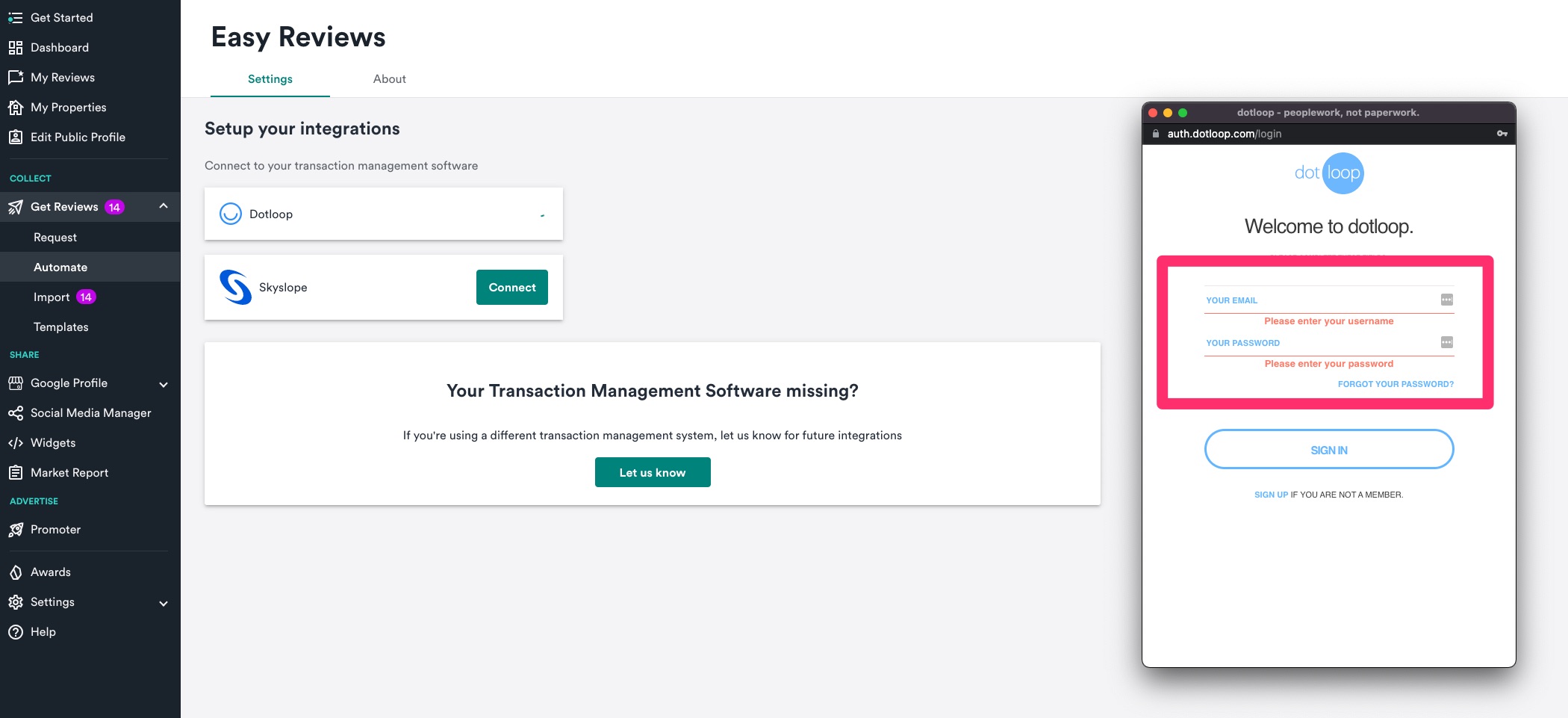Click the Promoter rocket icon
1568x718 pixels.
tap(16, 529)
